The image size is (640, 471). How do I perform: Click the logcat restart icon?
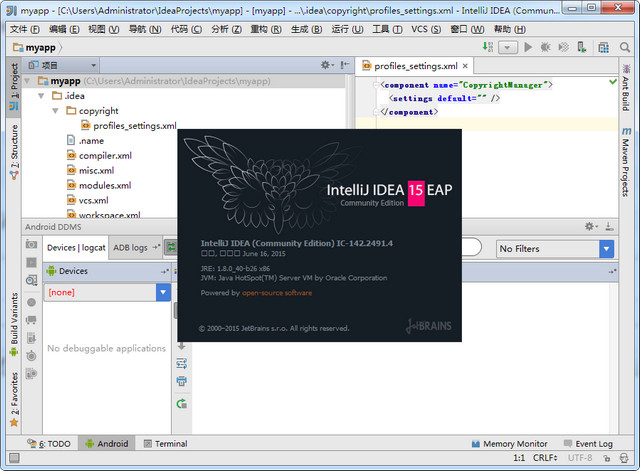coord(182,404)
